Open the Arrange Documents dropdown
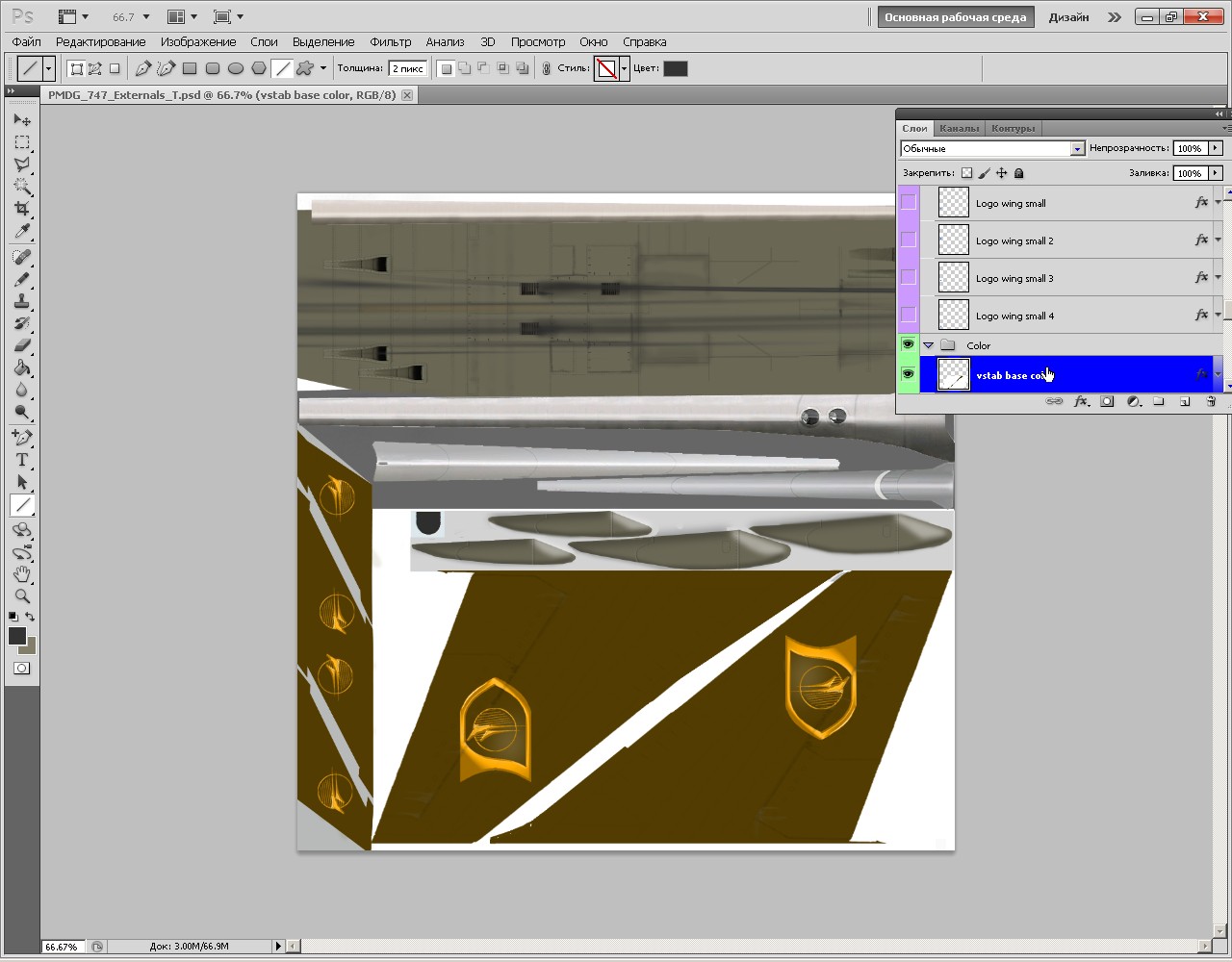 [x=182, y=17]
